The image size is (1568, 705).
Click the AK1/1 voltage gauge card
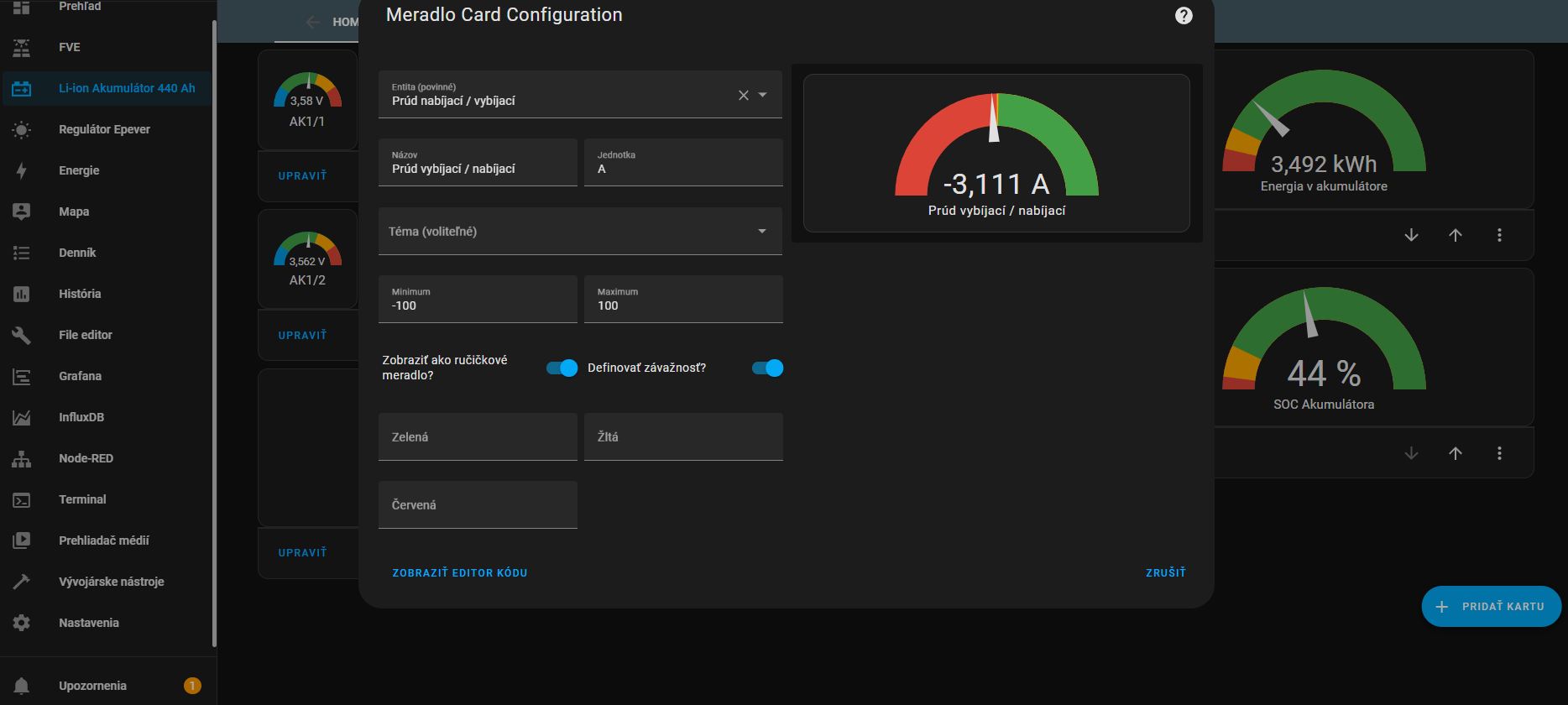point(307,100)
